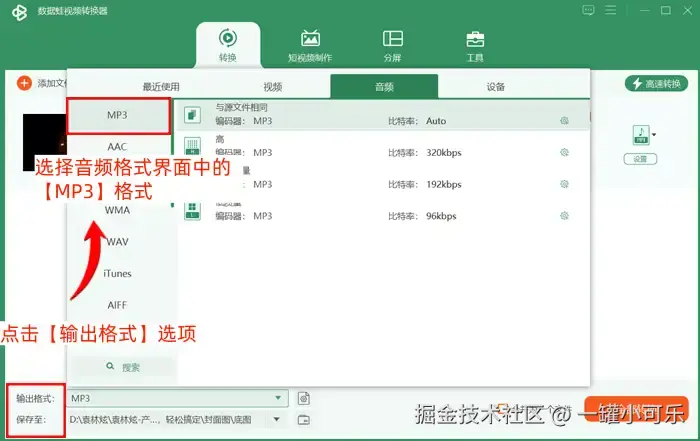Choose the 192kbps MP3 preset
This screenshot has height=441, width=700.
coord(382,179)
